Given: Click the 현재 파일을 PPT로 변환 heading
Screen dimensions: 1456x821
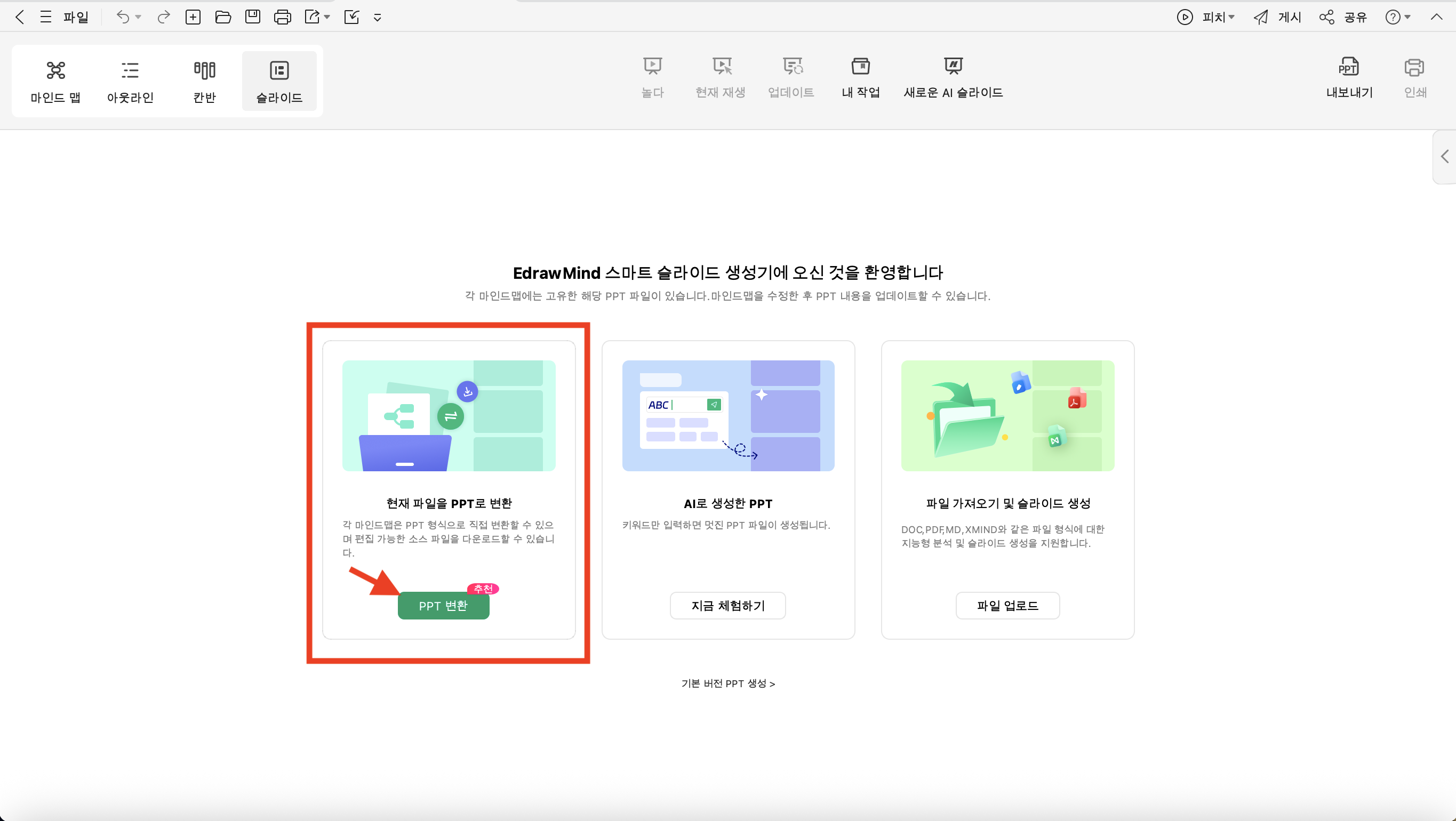Looking at the screenshot, I should tap(449, 503).
